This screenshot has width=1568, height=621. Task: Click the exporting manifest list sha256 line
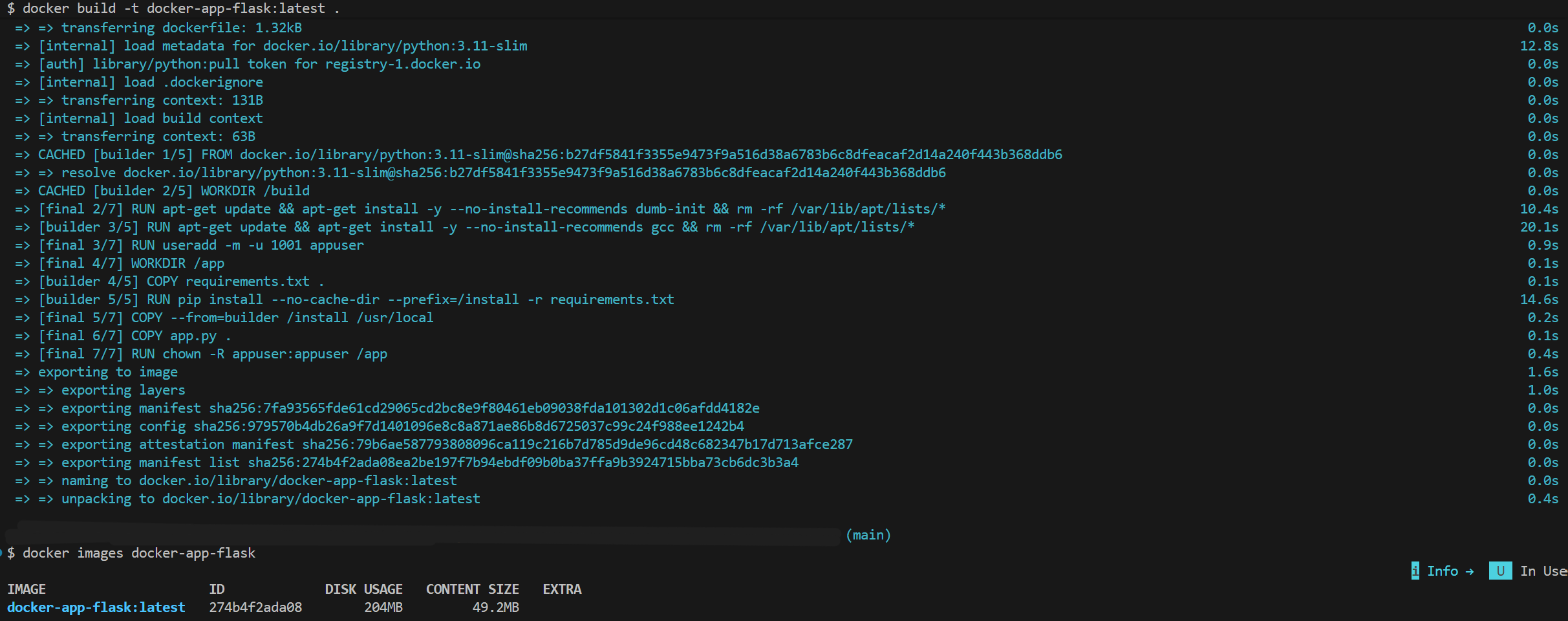(x=430, y=463)
